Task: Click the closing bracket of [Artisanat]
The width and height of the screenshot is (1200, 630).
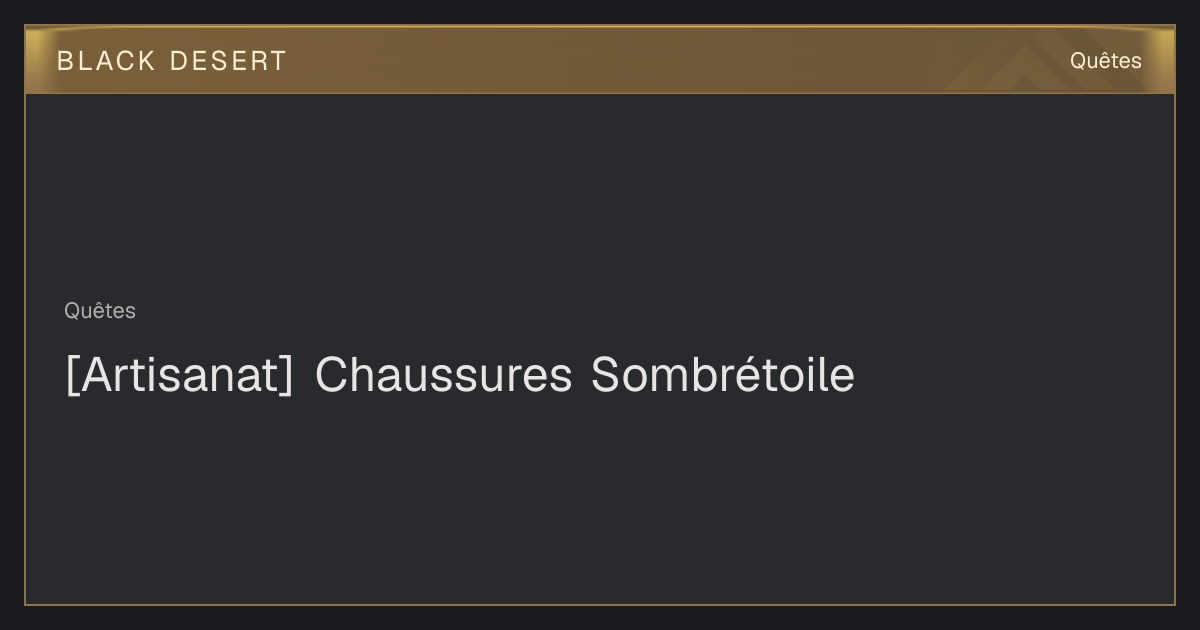Action: [x=286, y=376]
